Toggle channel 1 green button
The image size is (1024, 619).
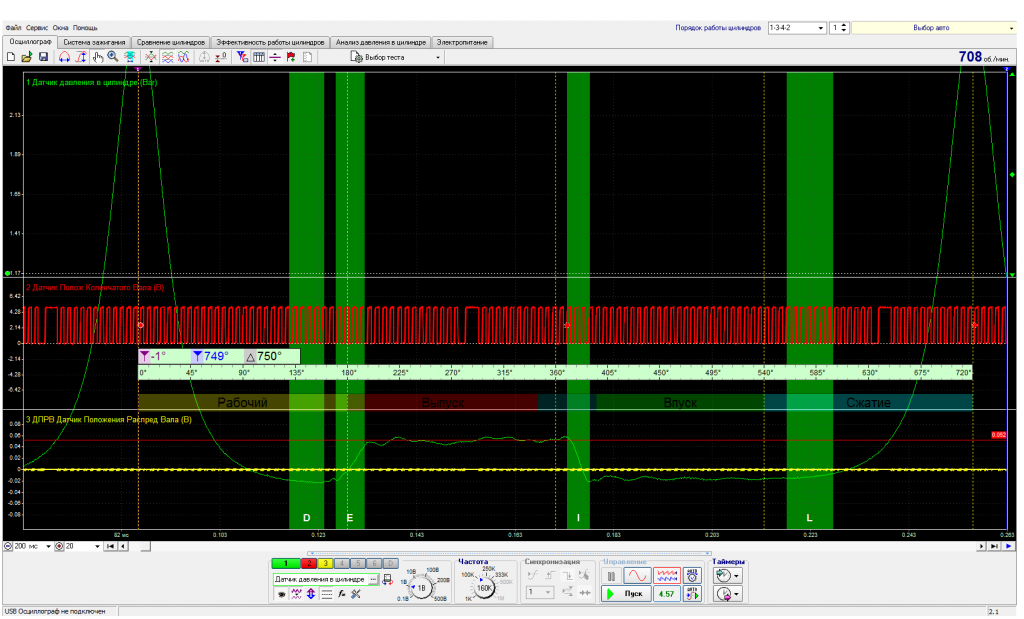285,563
